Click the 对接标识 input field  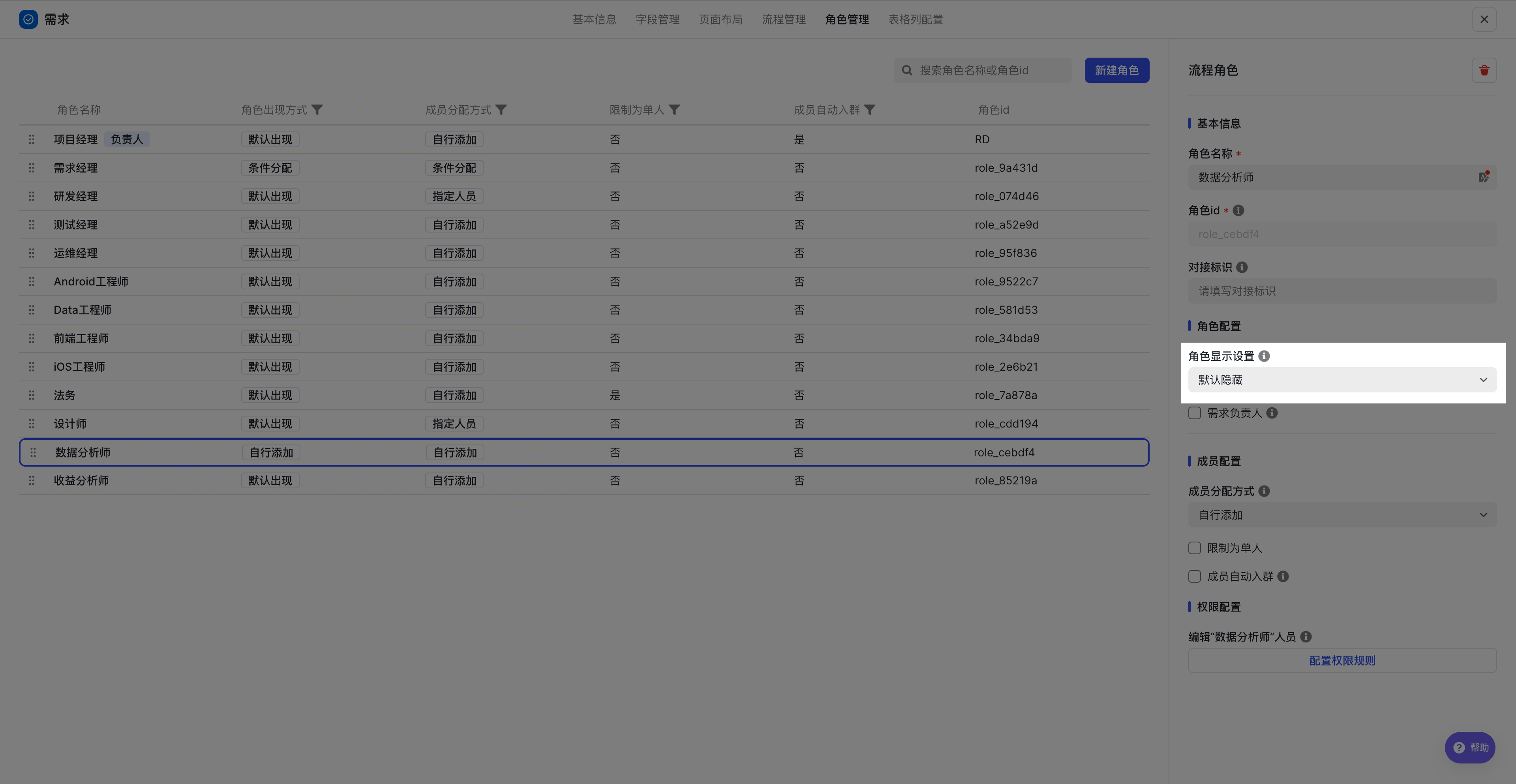pyautogui.click(x=1342, y=291)
